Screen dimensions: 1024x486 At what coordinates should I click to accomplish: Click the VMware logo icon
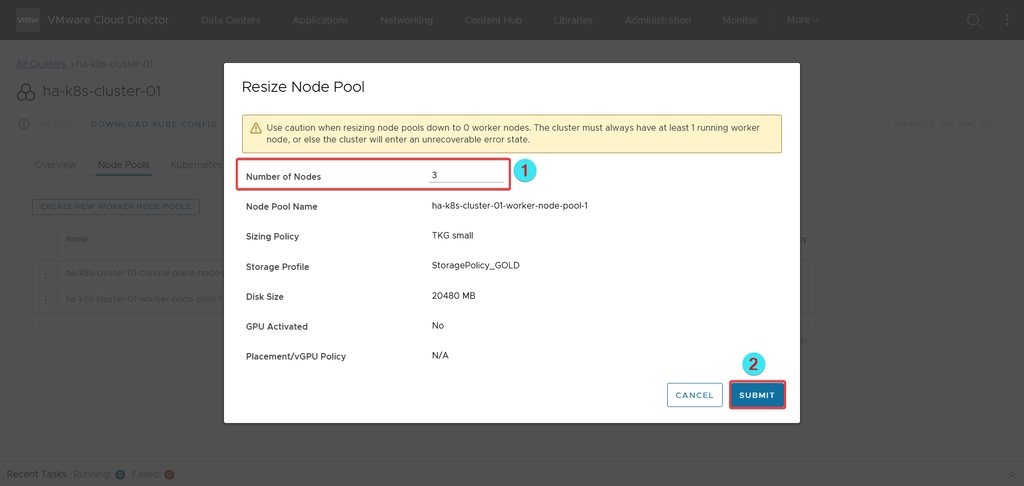pyautogui.click(x=28, y=20)
